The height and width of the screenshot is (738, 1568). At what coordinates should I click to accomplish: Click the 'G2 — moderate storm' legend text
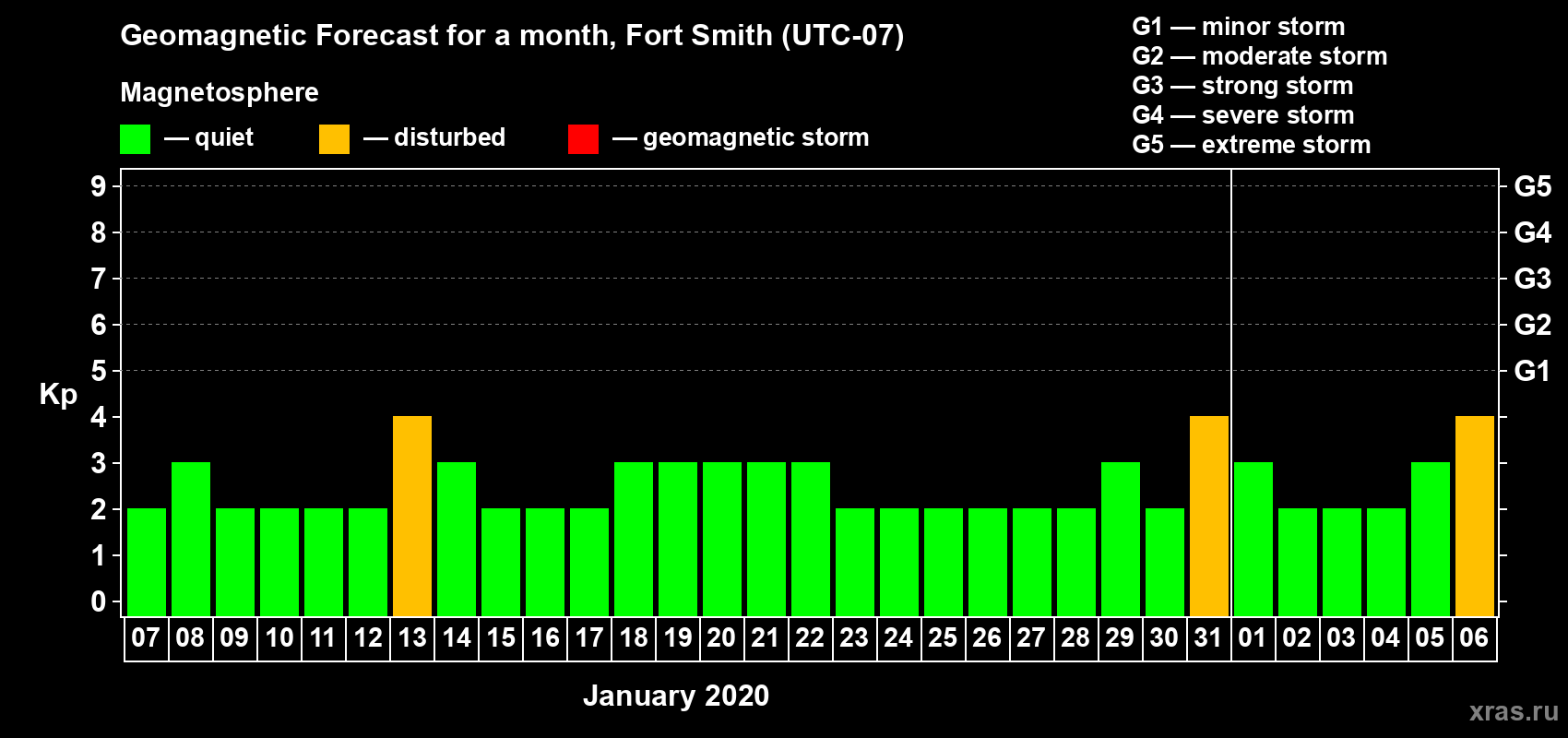1260,56
